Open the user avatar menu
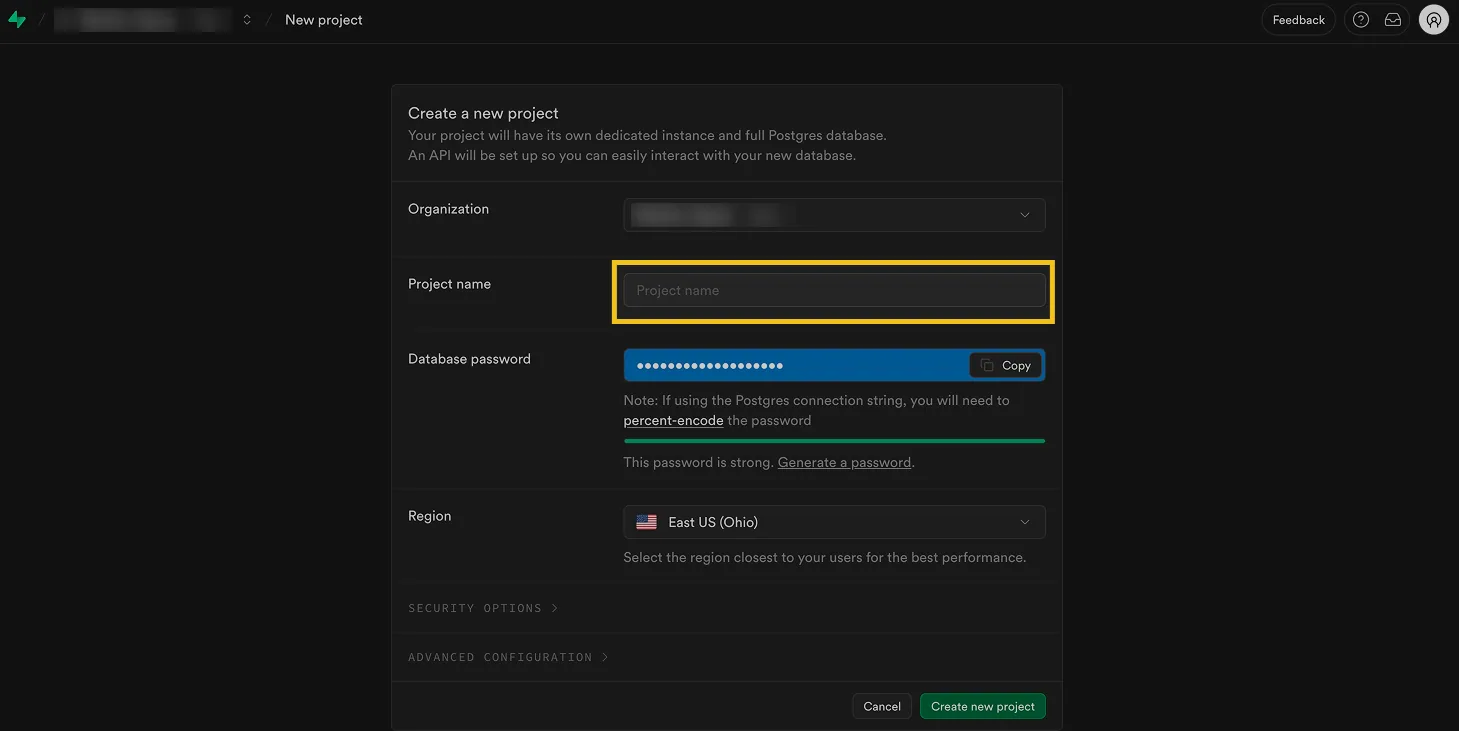1459x731 pixels. tap(1434, 20)
